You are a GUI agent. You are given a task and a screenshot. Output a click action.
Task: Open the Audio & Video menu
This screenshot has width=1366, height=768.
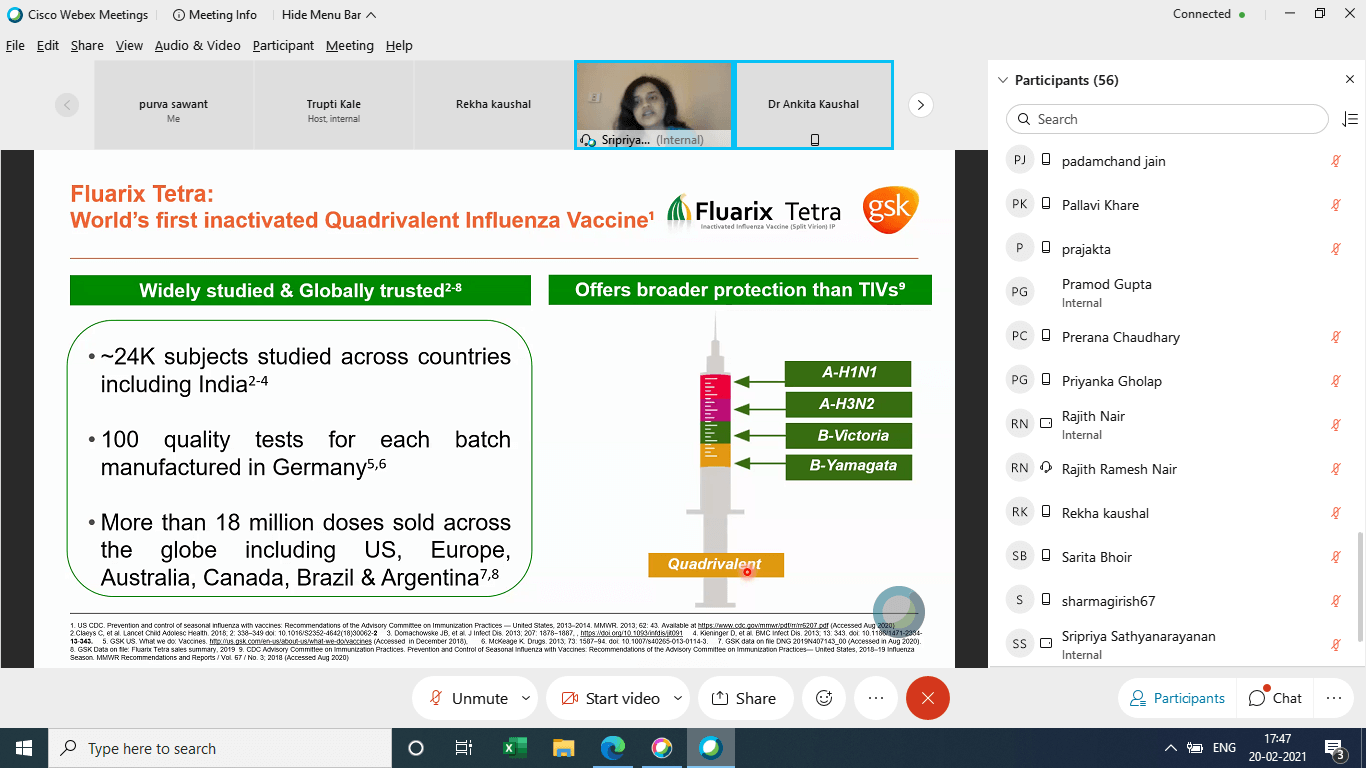[x=197, y=45]
